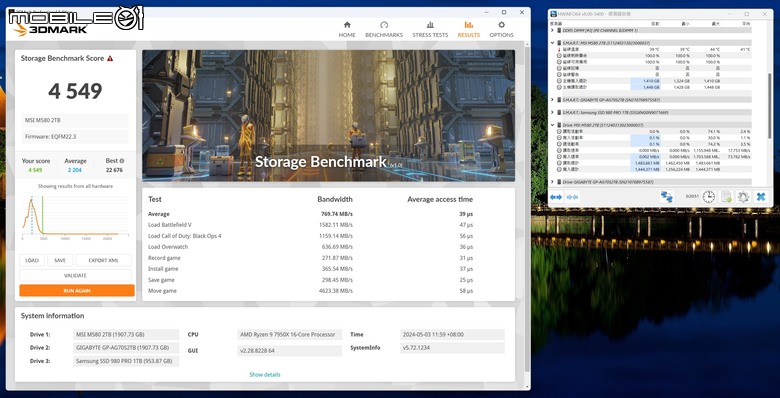The image size is (780, 398).
Task: Click the STRESS TESTS bar chart icon
Action: [430, 25]
